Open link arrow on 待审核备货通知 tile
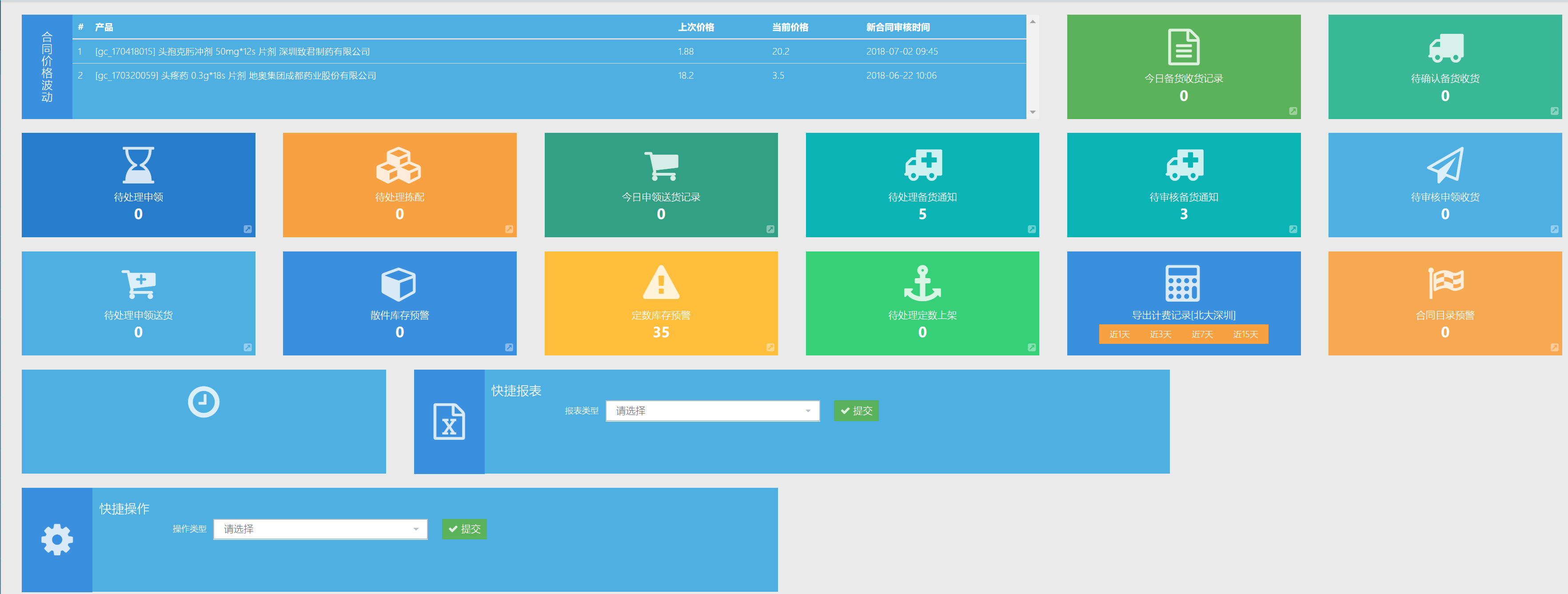 click(1293, 229)
